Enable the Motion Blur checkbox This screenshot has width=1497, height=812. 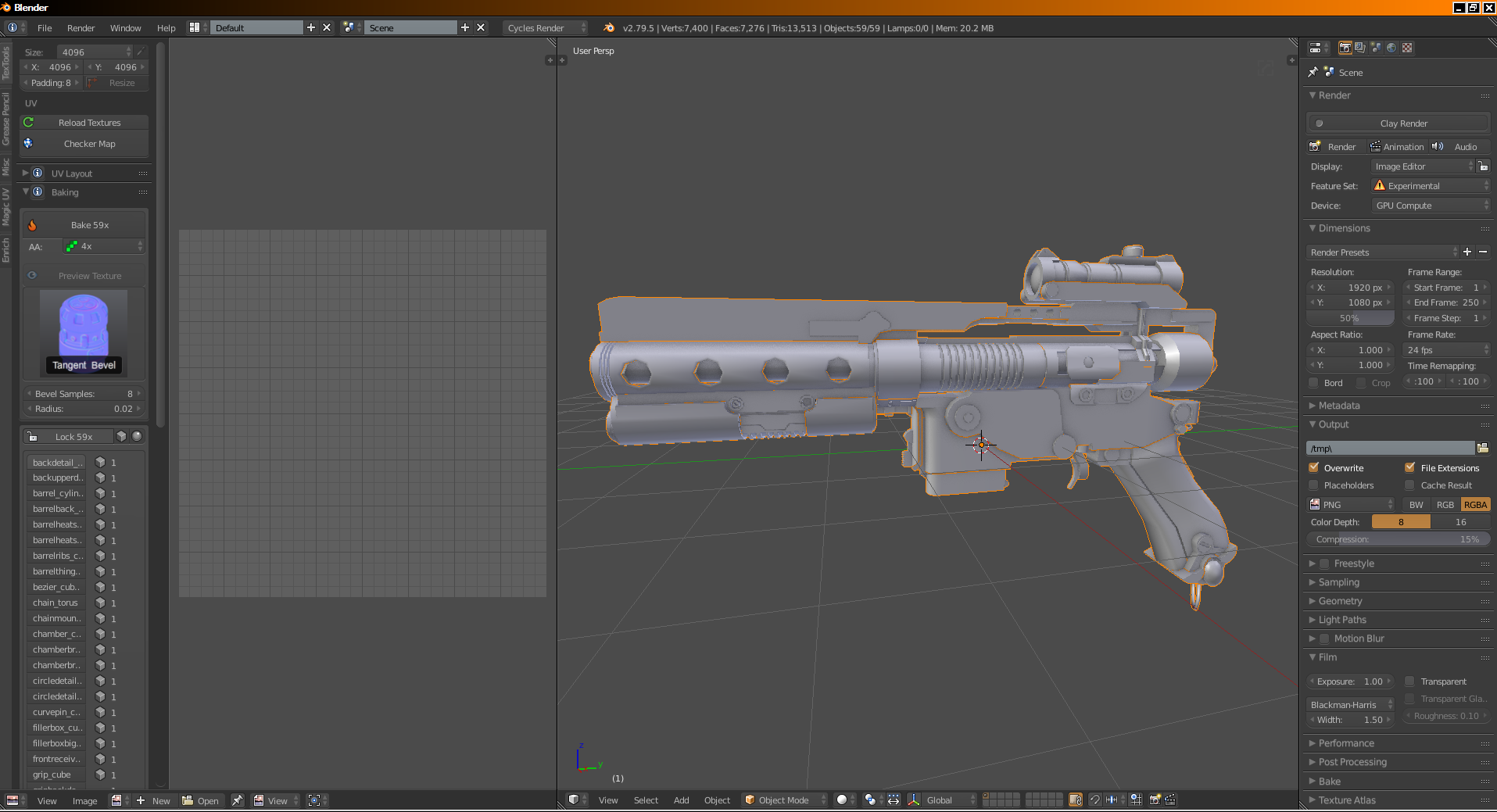[x=1325, y=639]
